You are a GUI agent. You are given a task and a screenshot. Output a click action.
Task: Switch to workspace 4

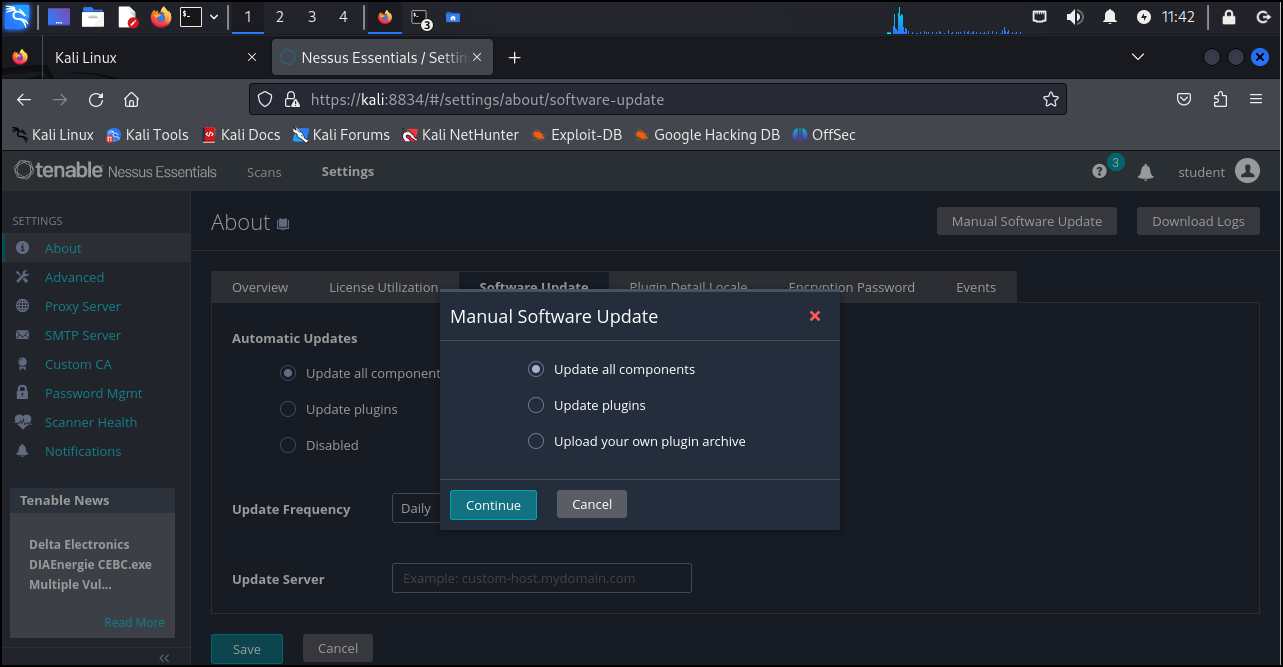(343, 17)
